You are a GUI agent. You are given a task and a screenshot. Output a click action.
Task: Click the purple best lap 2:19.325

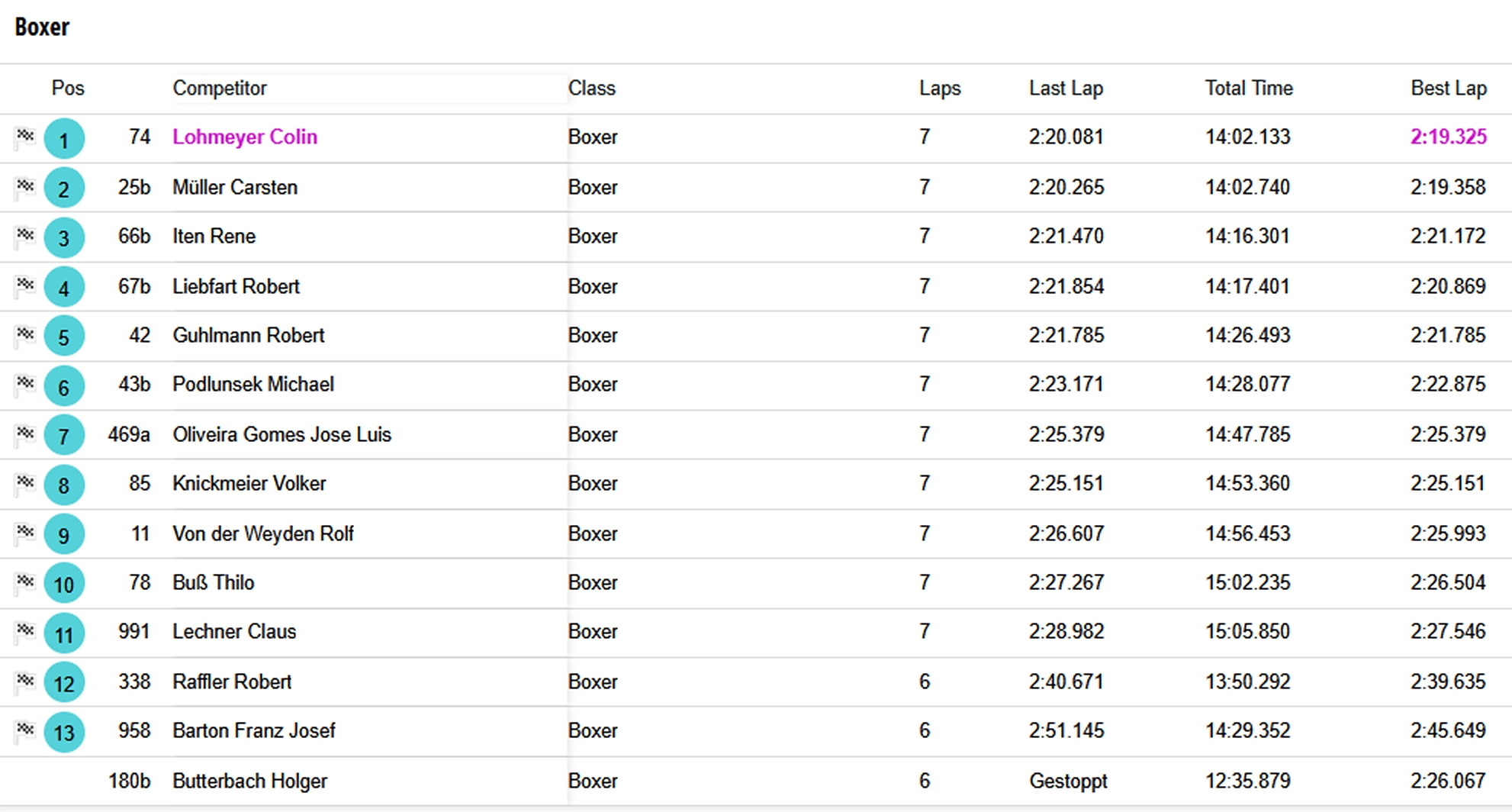pos(1449,137)
